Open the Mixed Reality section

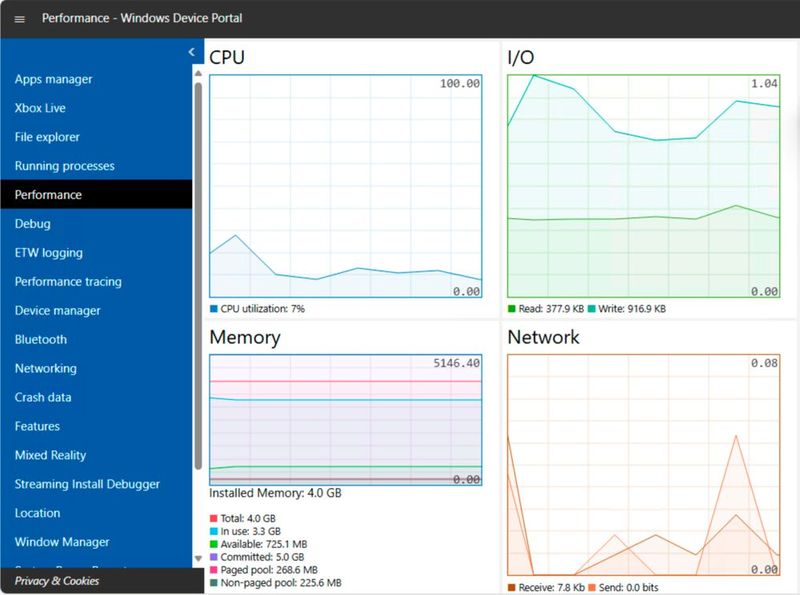click(51, 455)
